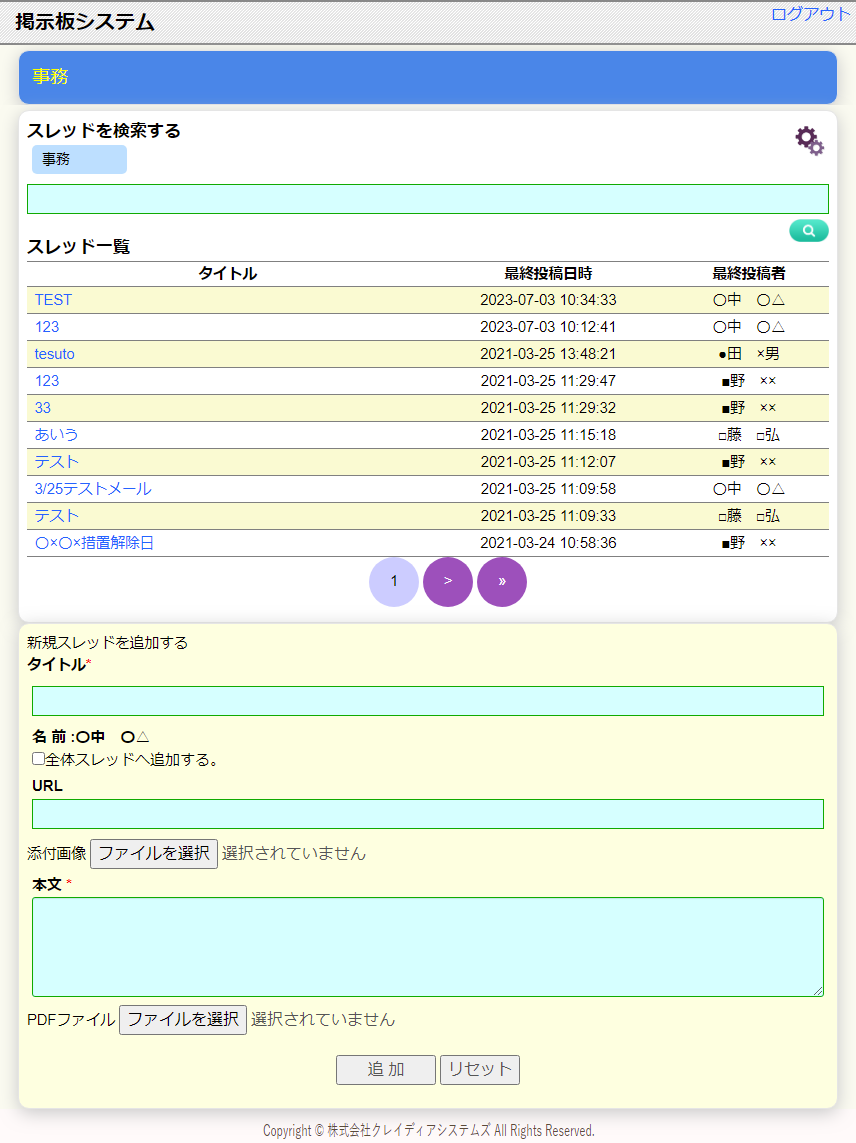Go to next page arrow

pos(448,582)
